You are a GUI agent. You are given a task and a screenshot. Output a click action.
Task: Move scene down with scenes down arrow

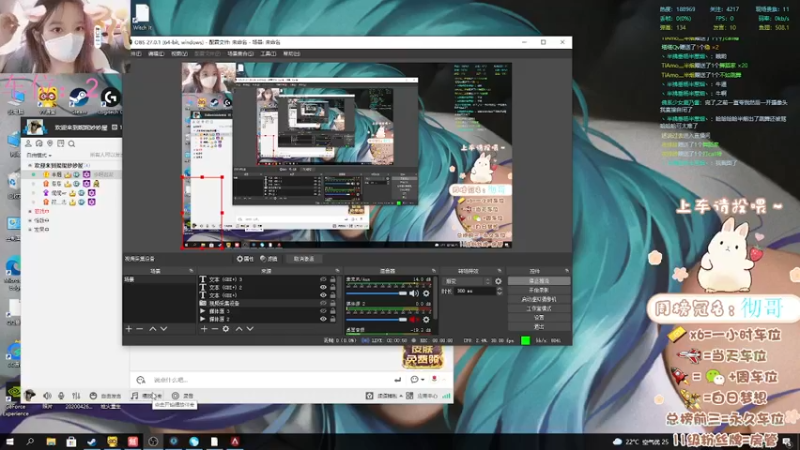(x=163, y=329)
